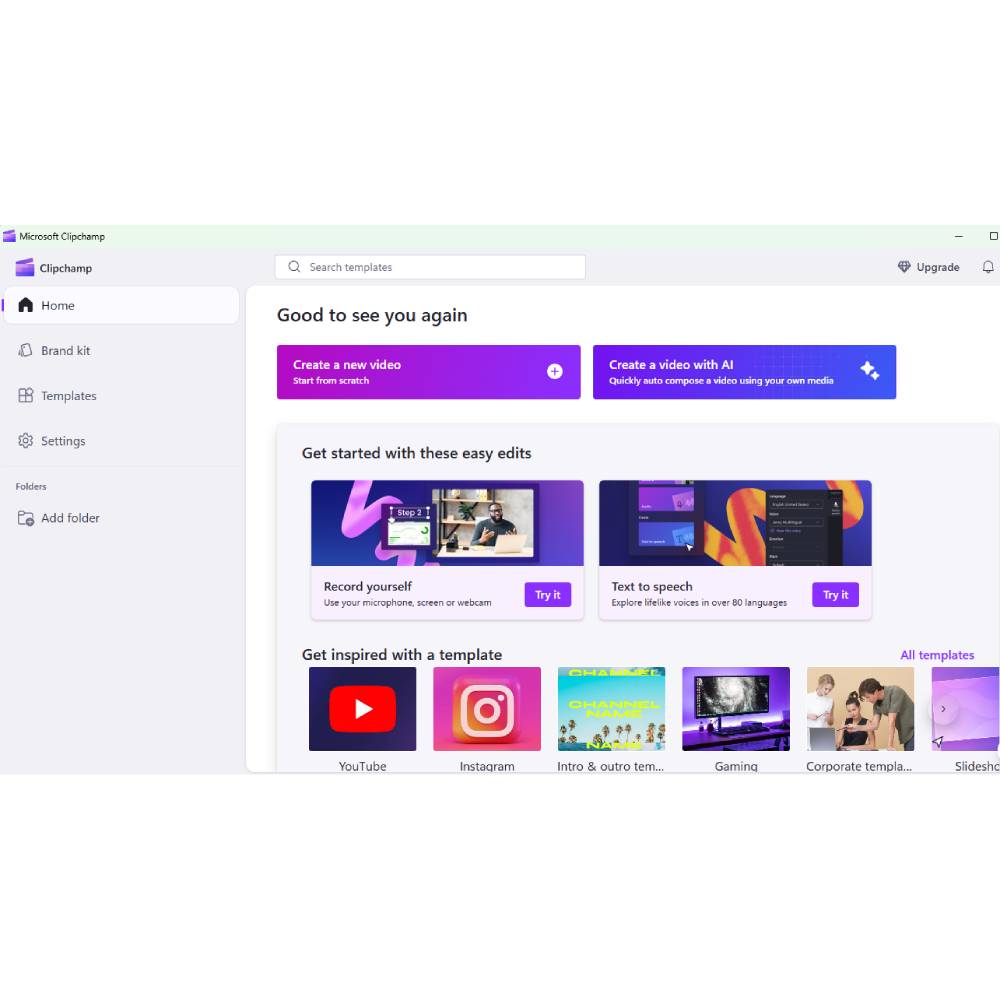Open Settings via the gear icon
Image resolution: width=1000 pixels, height=1000 pixels.
(25, 440)
